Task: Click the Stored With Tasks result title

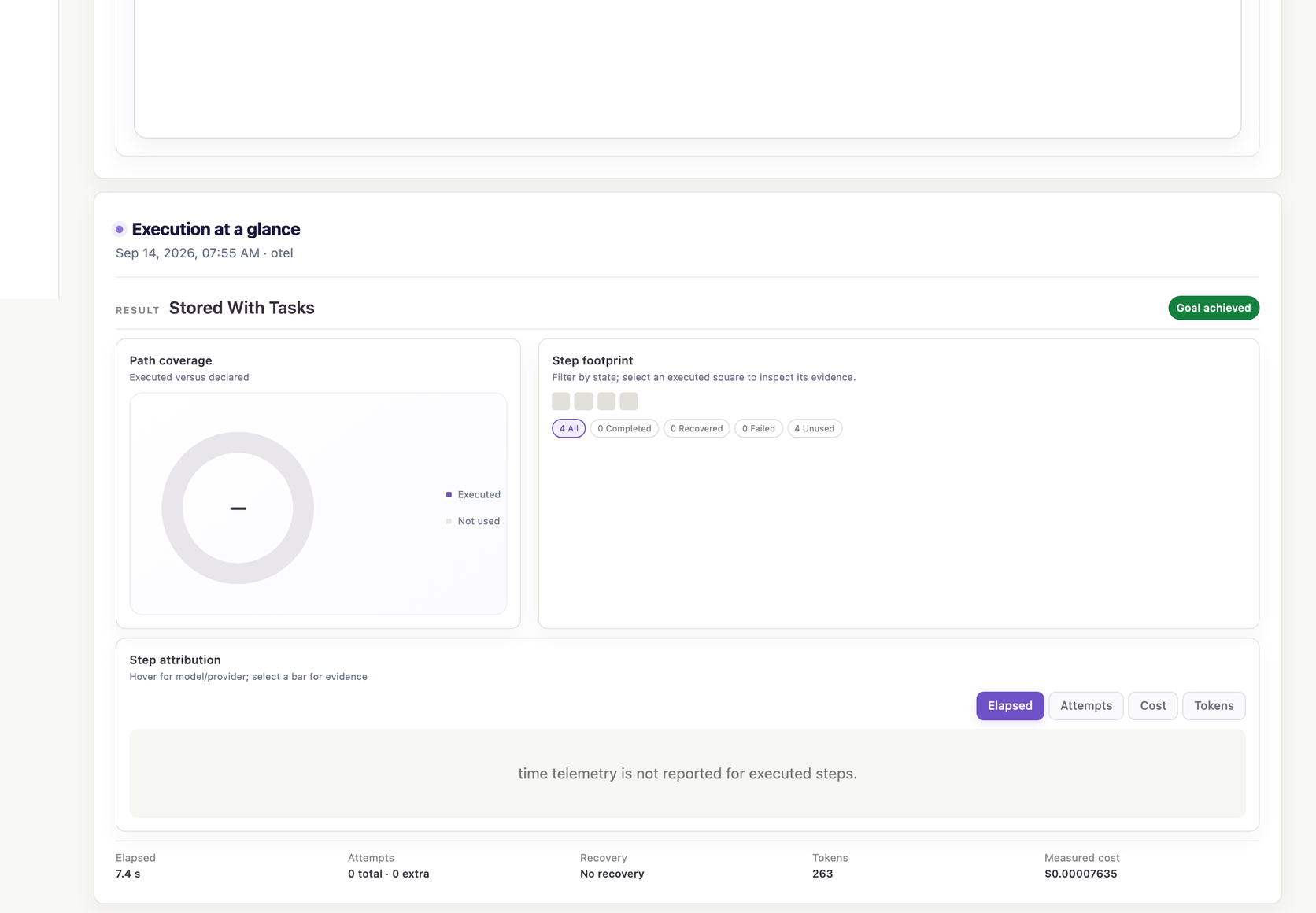Action: pos(242,308)
